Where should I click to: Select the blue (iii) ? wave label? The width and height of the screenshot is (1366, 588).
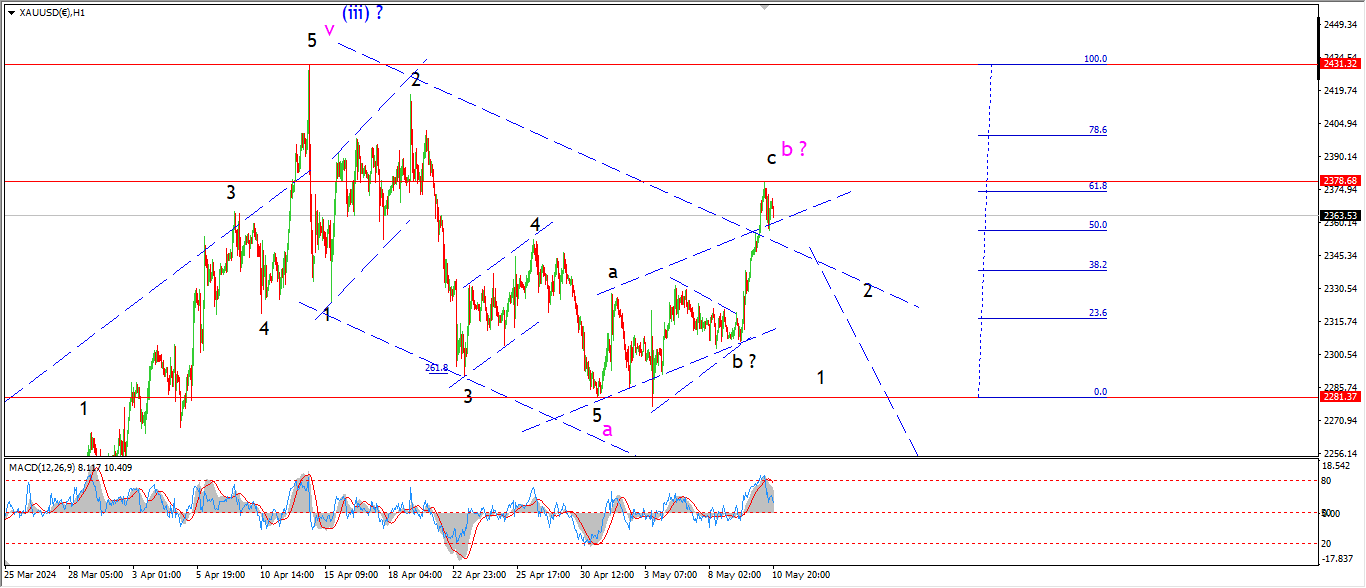362,13
